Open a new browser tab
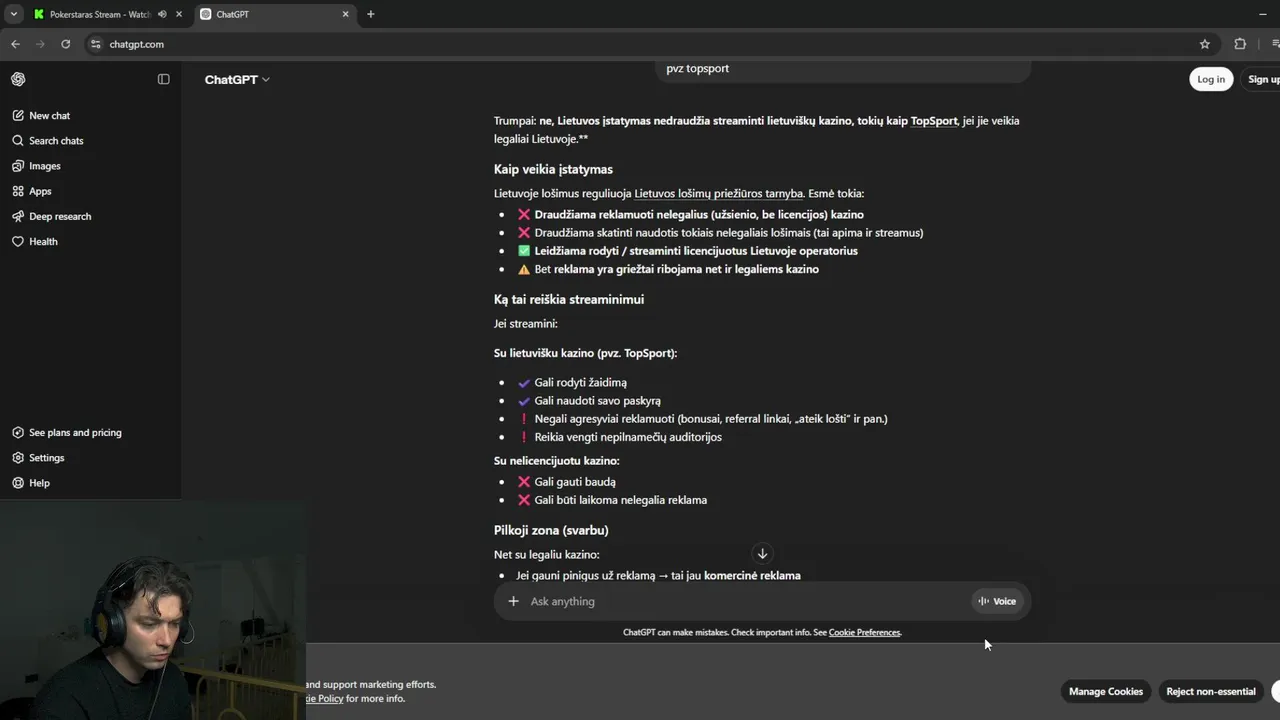Screen dimensions: 1280x720 (370, 14)
